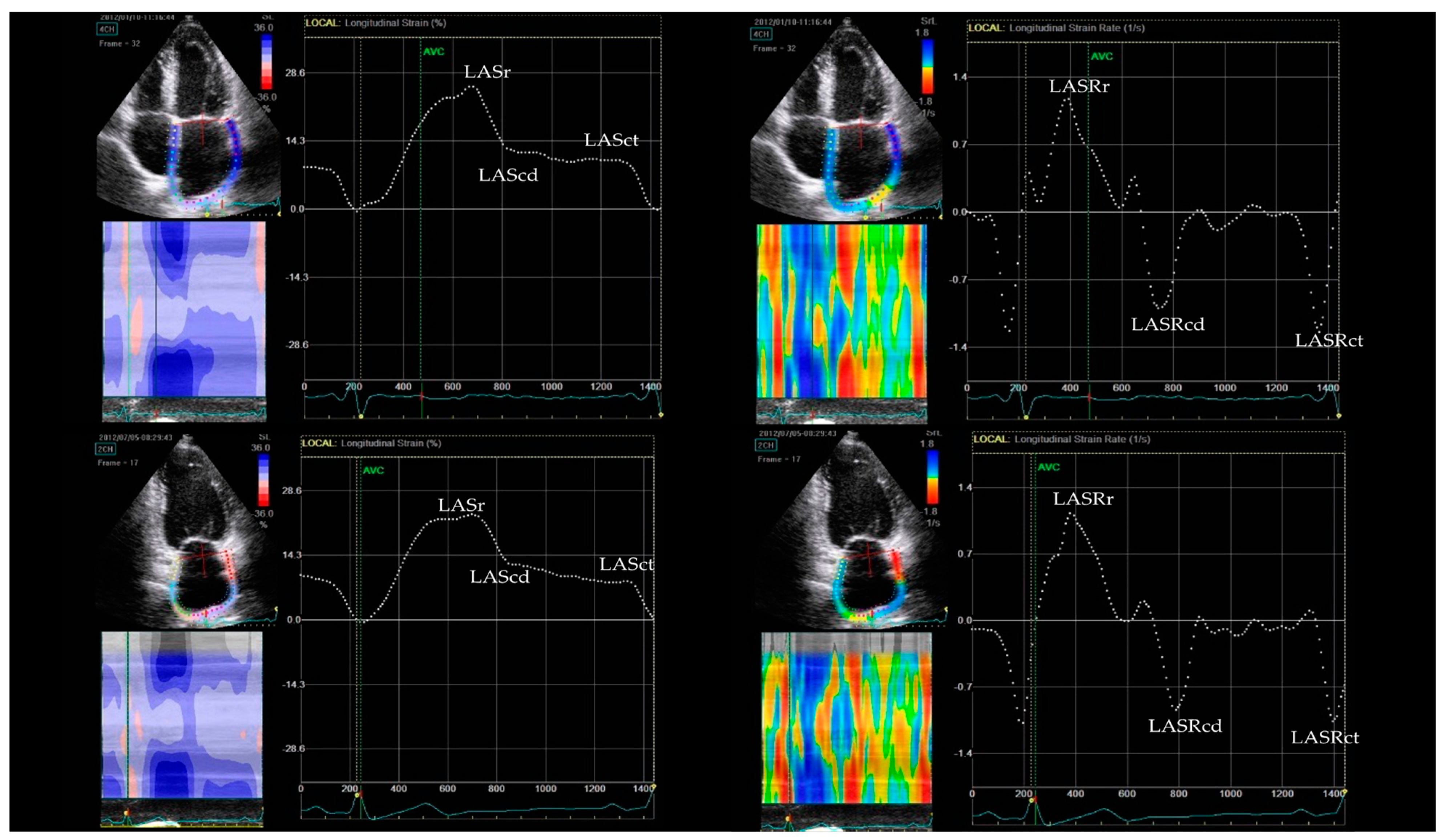Image resolution: width=1445 pixels, height=840 pixels.
Task: Click the LOCAL heading of the 4CH Longitudinal Strain (%) graph
Action: pyautogui.click(x=323, y=23)
